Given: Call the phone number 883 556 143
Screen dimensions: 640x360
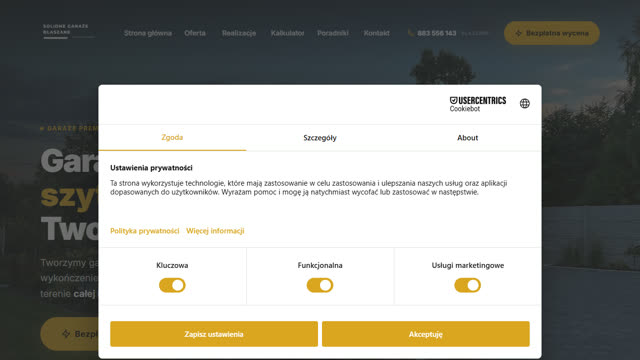Looking at the screenshot, I should (437, 33).
